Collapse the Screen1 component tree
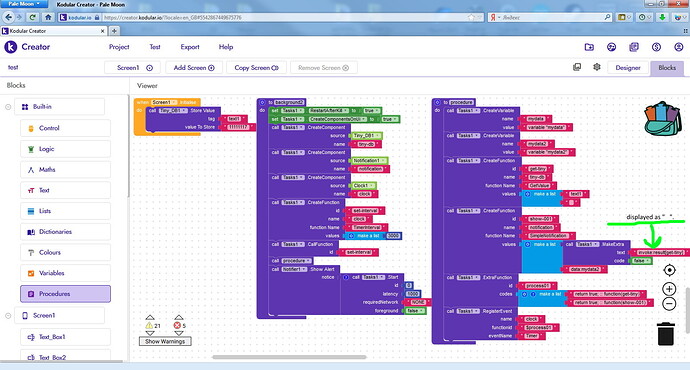The image size is (690, 370). [8, 315]
